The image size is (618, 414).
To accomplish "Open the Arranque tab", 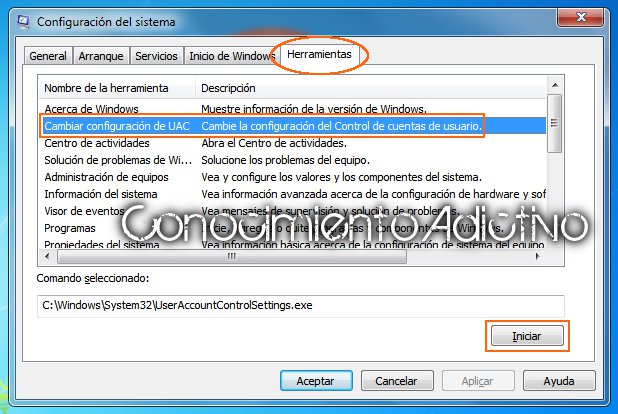I will click(101, 56).
